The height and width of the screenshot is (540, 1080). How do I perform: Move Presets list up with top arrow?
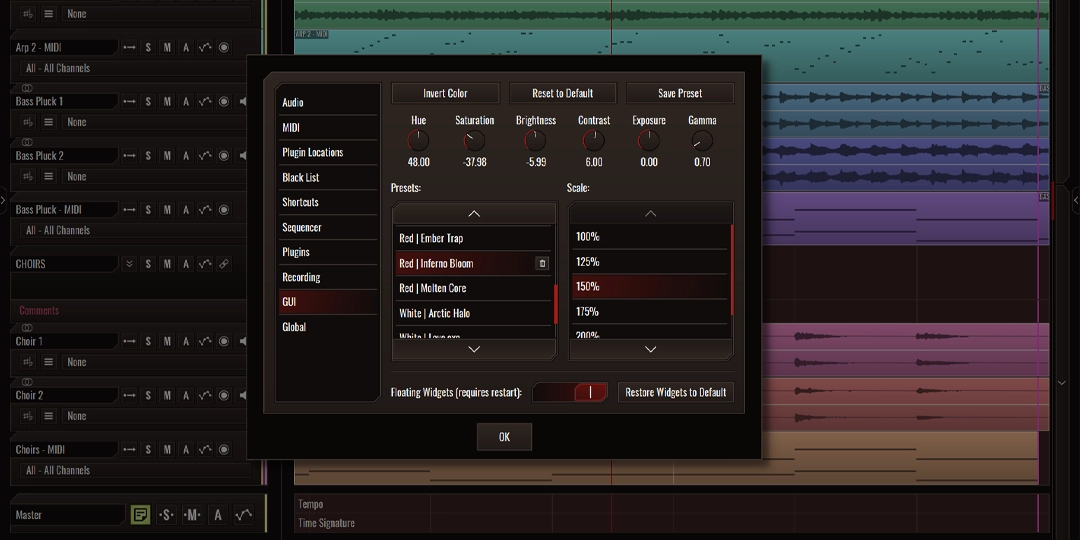474,214
